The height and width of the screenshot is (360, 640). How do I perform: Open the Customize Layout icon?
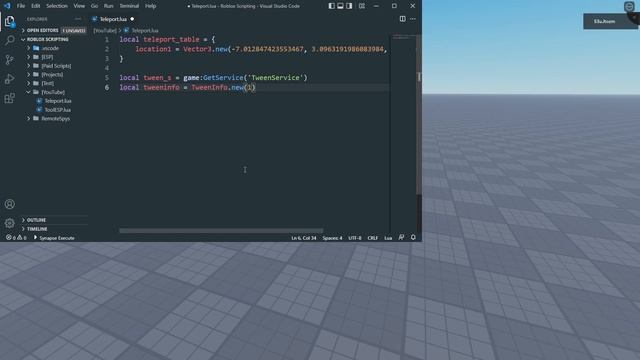(x=362, y=6)
